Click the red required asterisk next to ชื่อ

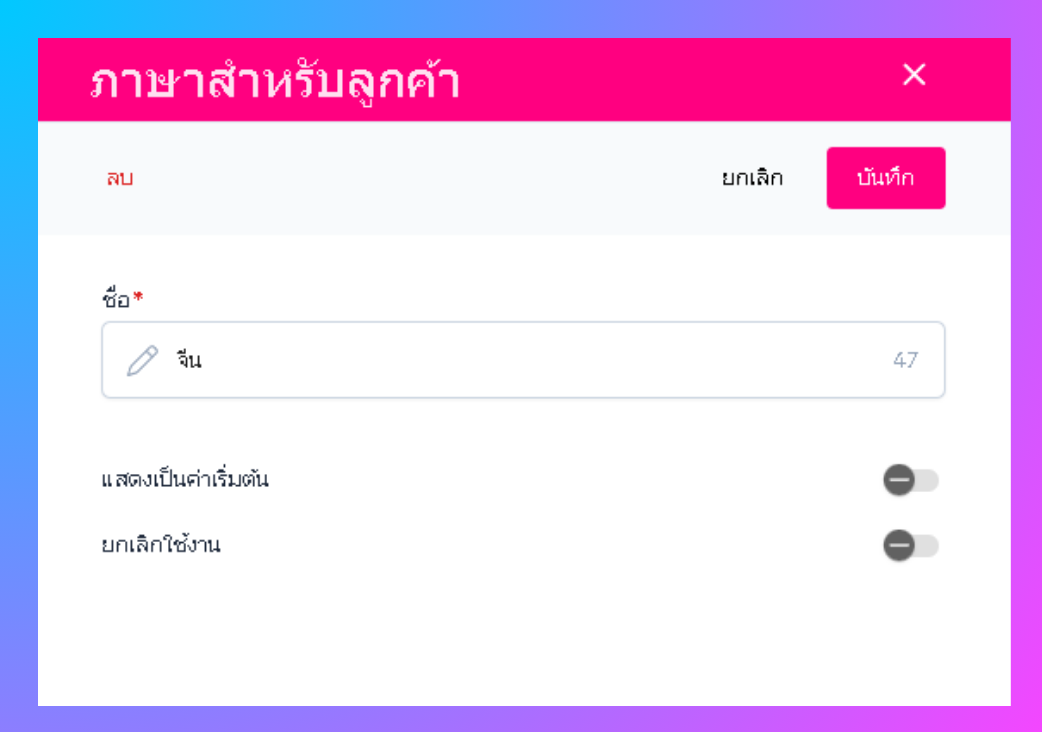click(138, 298)
